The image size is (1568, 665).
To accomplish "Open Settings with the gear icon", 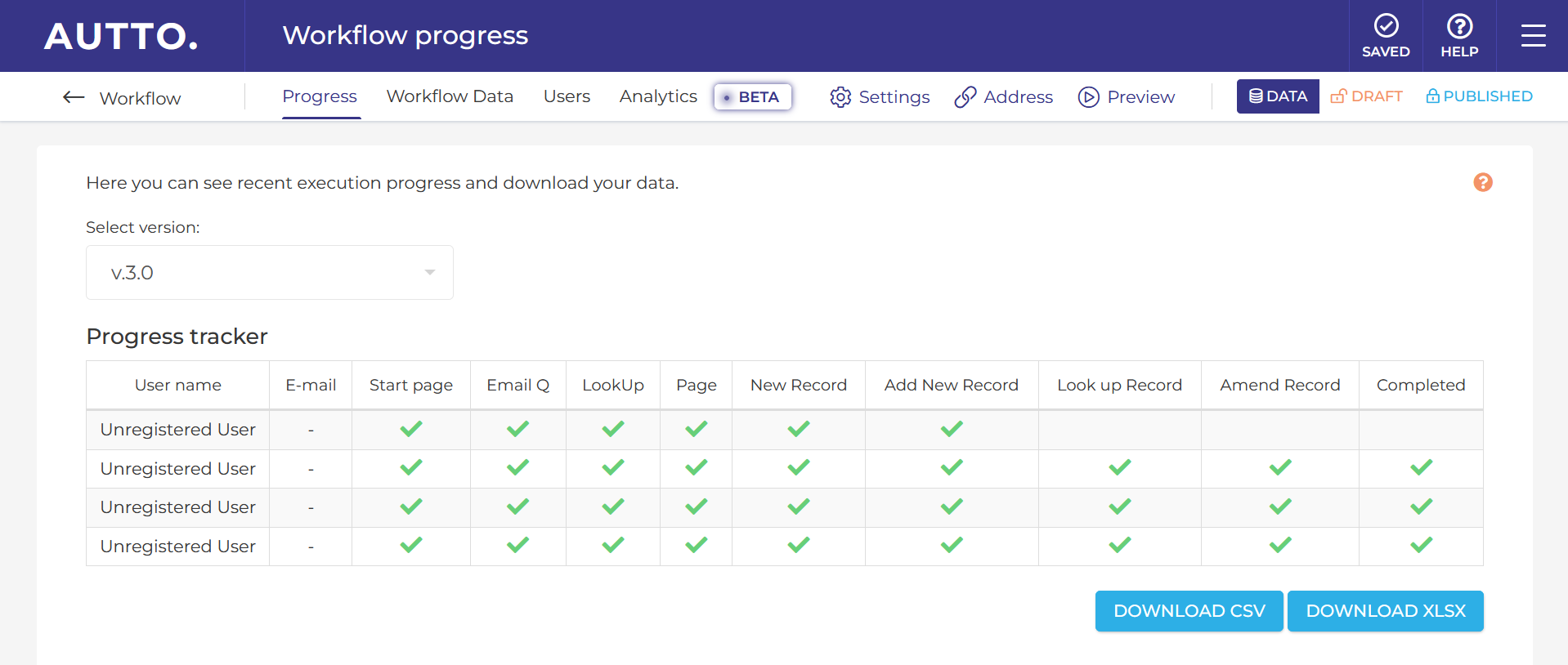I will click(840, 97).
